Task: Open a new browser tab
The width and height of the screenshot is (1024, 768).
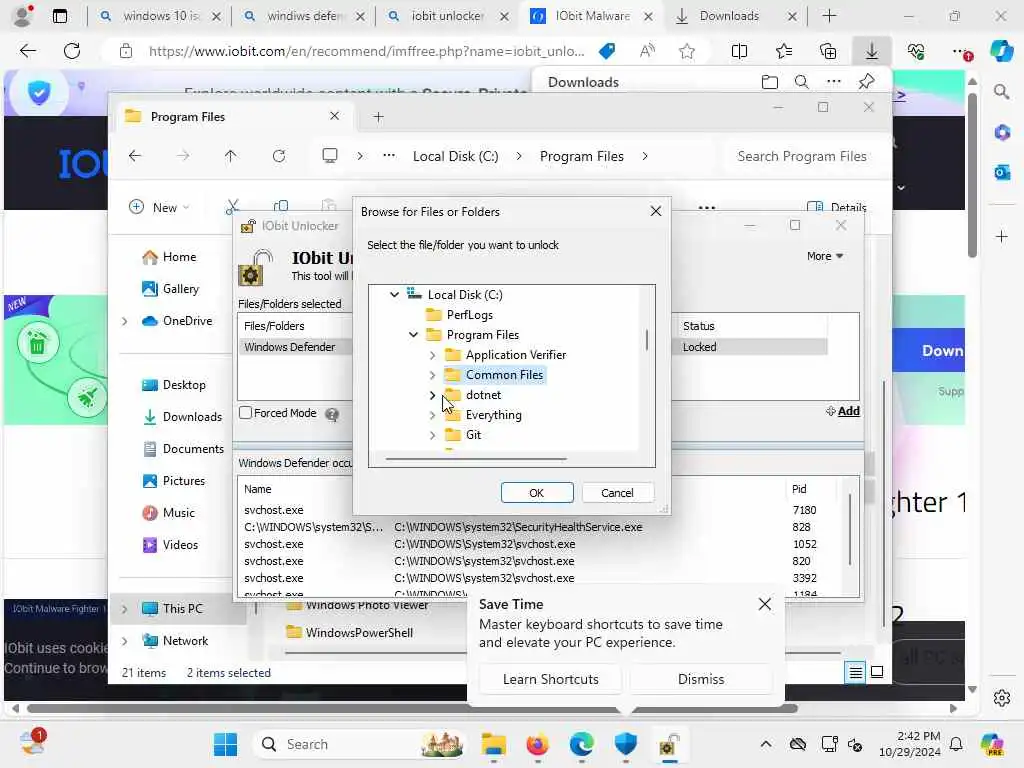Action: tap(829, 16)
